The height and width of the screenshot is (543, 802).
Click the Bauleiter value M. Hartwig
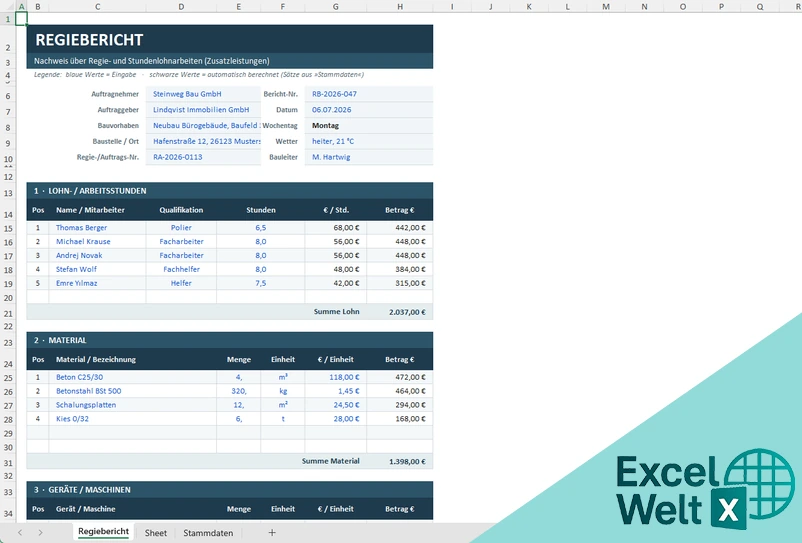[x=369, y=157]
